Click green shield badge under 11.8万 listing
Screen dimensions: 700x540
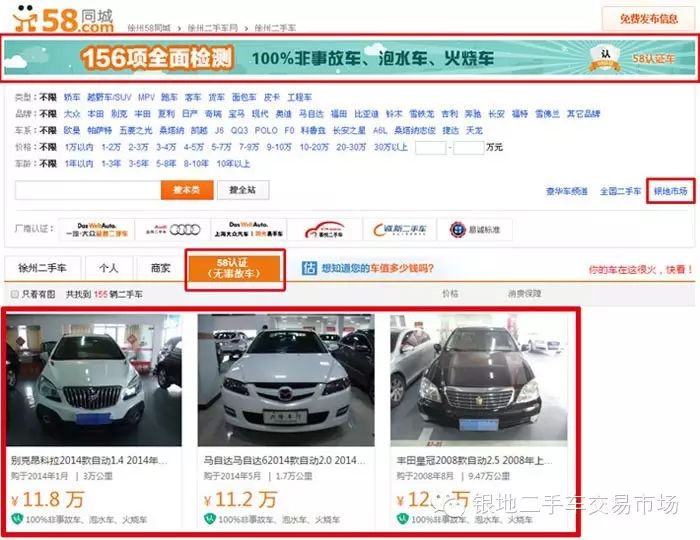point(17,519)
